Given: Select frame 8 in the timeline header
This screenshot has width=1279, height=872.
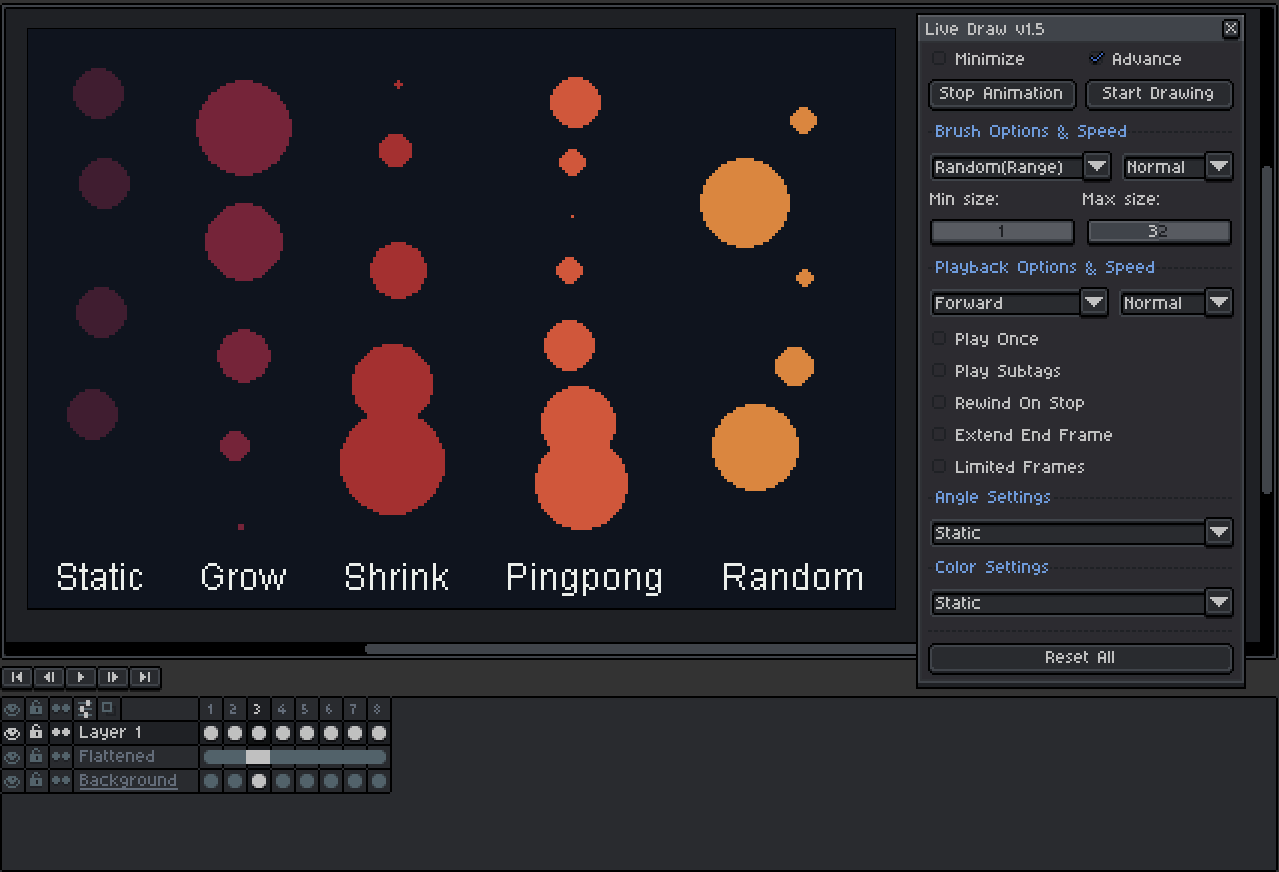Looking at the screenshot, I should (379, 709).
